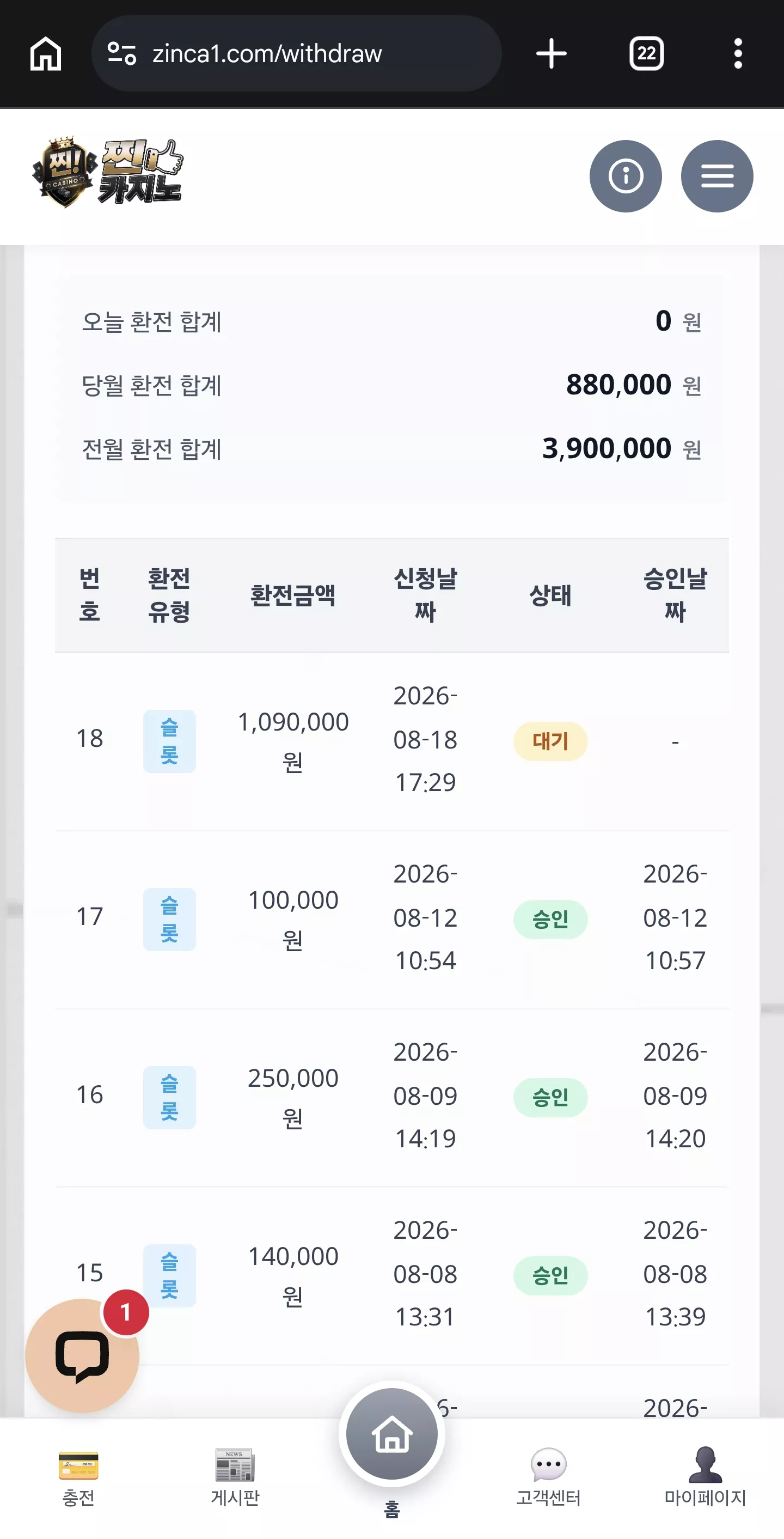The image size is (784, 1539).
Task: Tap the browser home icon
Action: click(x=46, y=54)
